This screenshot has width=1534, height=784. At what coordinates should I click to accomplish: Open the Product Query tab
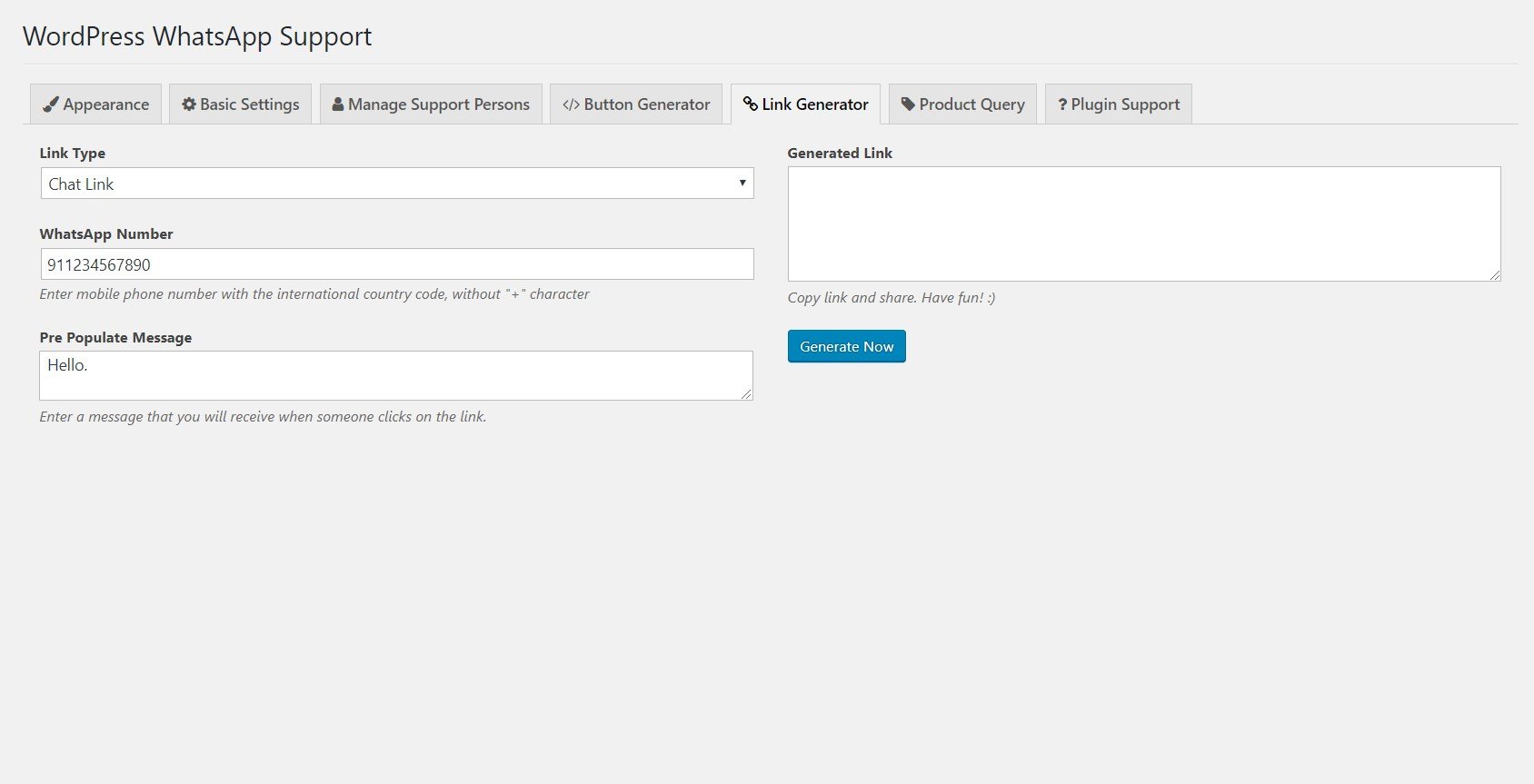click(962, 104)
